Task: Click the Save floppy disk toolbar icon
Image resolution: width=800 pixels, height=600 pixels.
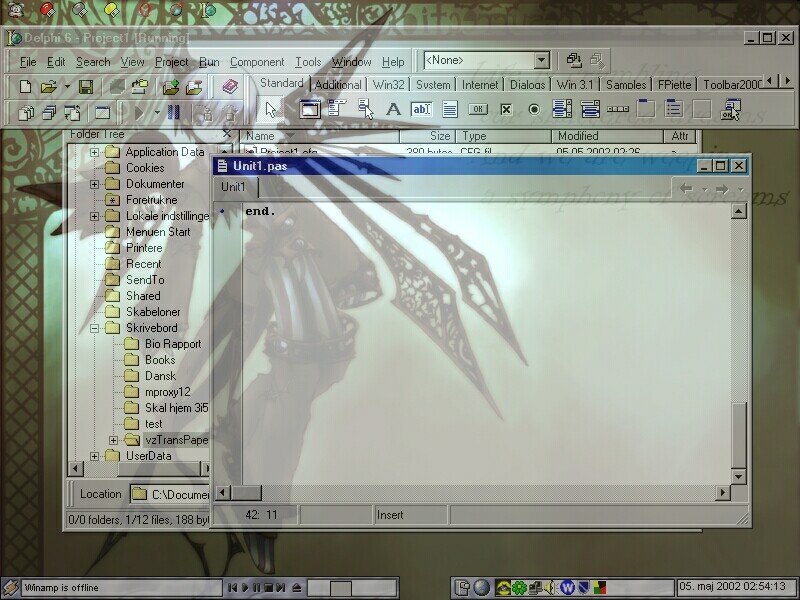Action: click(x=86, y=87)
